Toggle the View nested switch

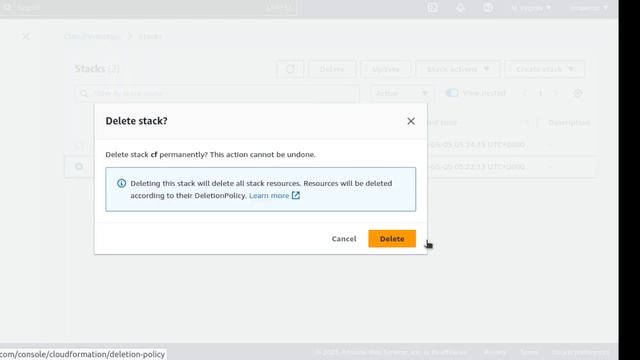pos(452,93)
